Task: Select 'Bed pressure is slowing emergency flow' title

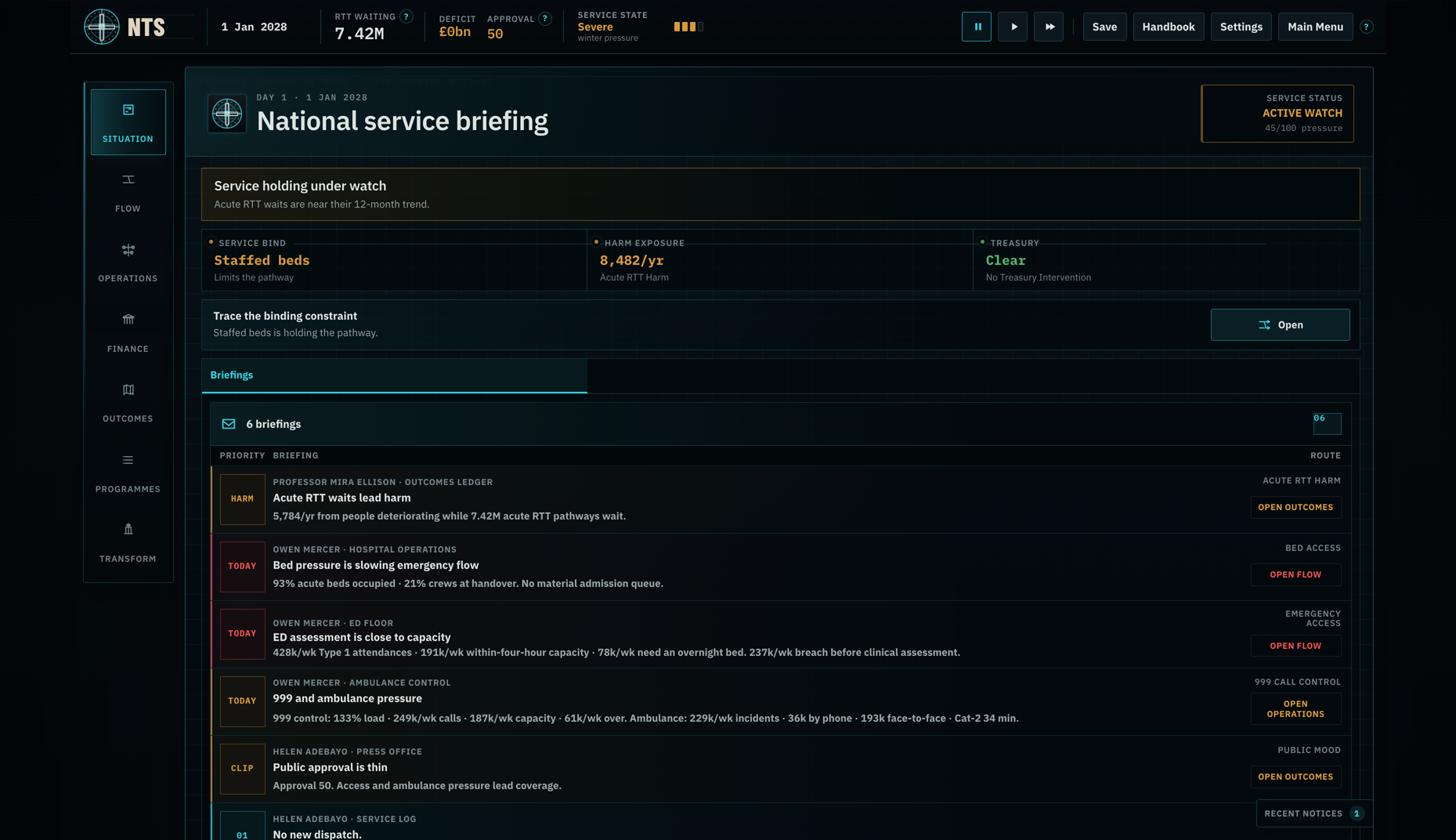Action: (x=376, y=565)
